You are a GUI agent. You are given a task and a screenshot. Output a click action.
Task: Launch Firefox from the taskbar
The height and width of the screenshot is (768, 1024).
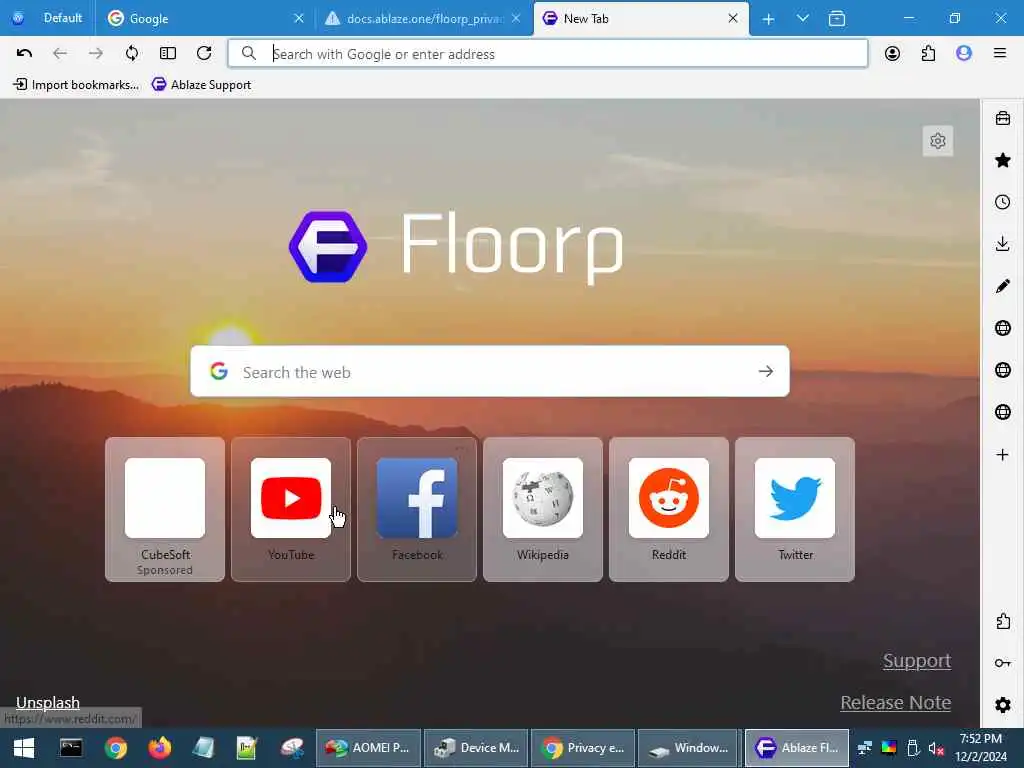coord(159,748)
